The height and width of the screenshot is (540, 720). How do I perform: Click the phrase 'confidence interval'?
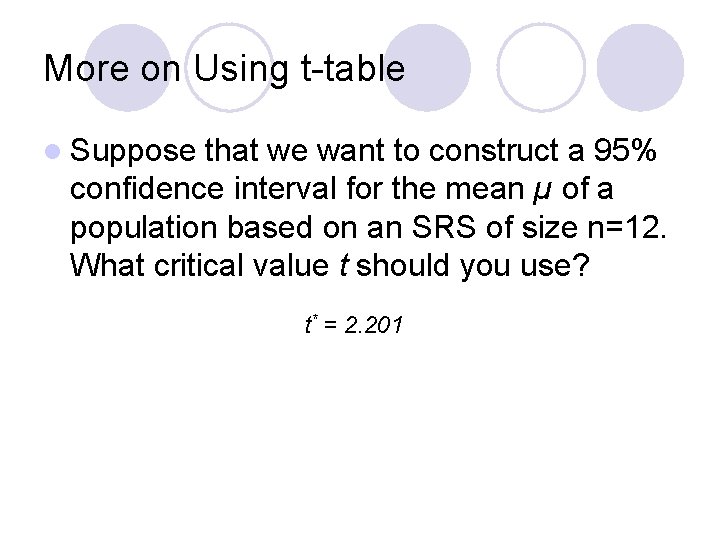[203, 188]
